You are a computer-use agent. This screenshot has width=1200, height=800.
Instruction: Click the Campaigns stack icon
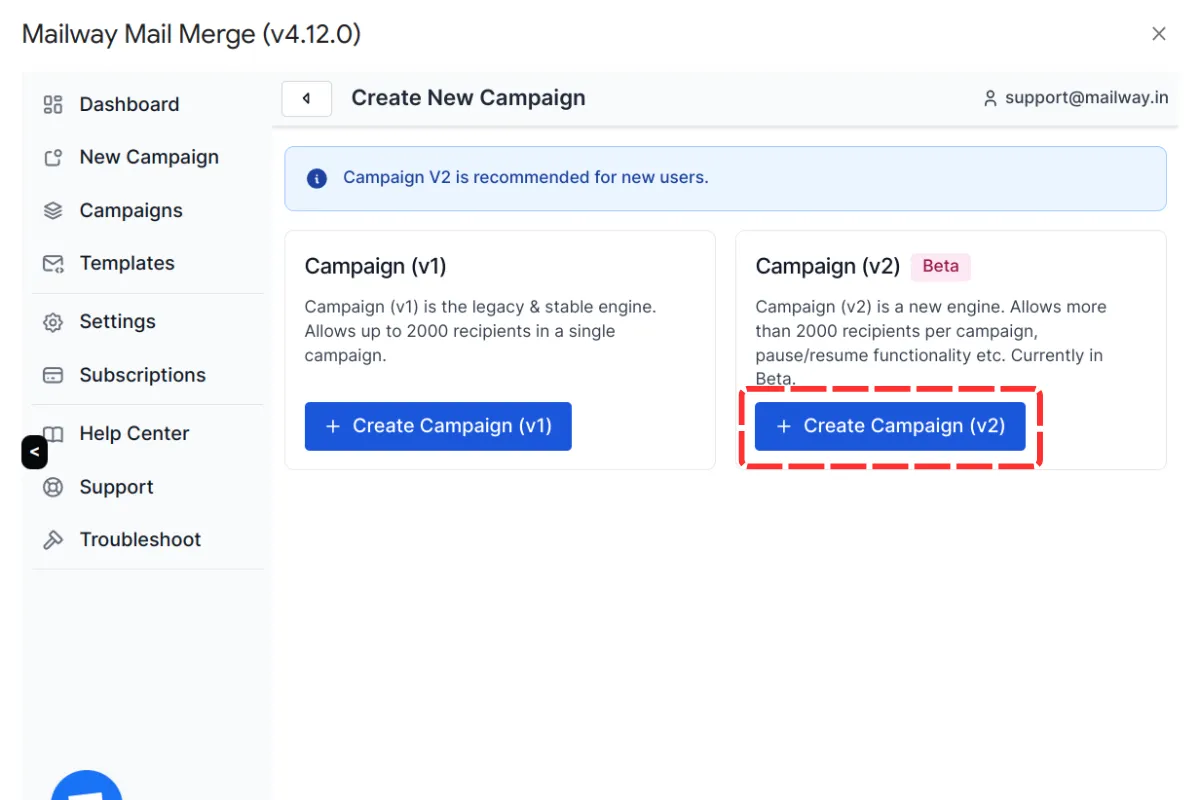(52, 210)
